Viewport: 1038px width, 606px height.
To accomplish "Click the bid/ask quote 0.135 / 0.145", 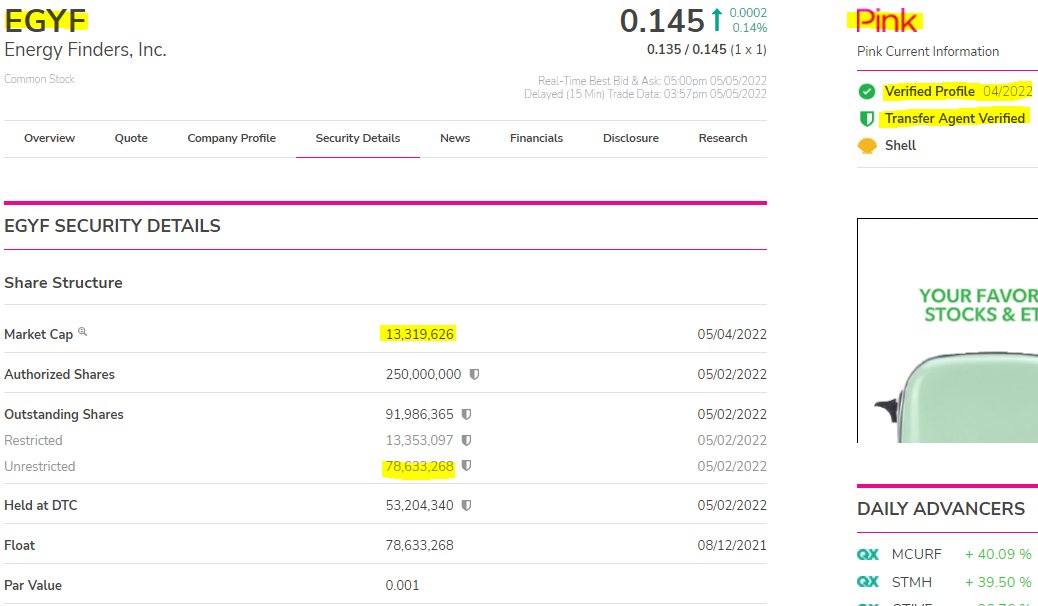I will point(686,50).
